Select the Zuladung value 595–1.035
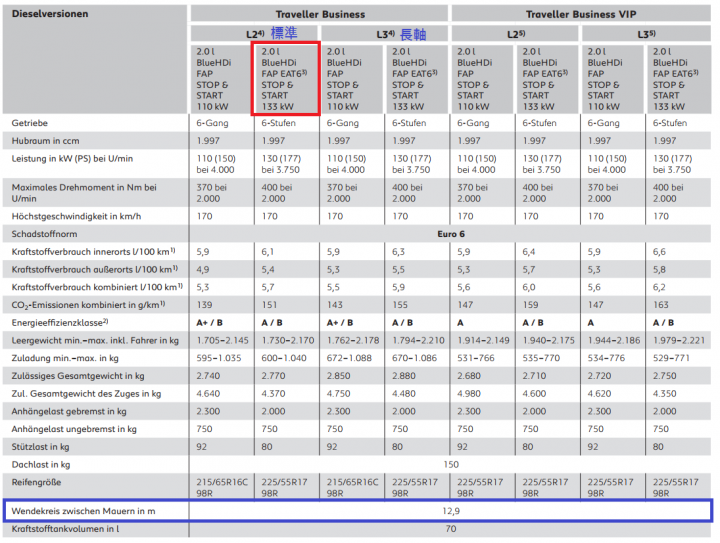Screen dimensions: 720x543 pos(219,358)
